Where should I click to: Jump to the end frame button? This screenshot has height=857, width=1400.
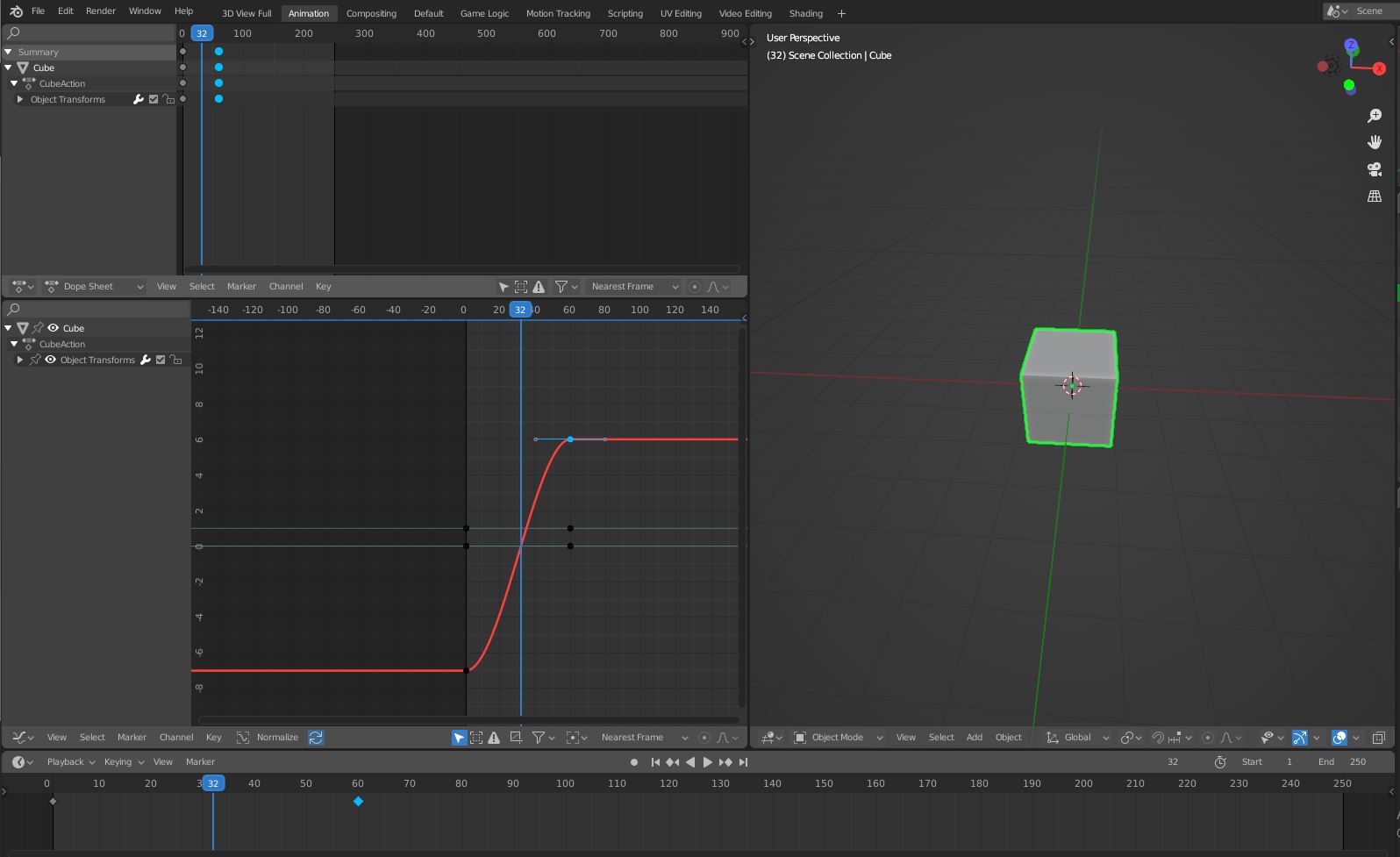coord(744,762)
